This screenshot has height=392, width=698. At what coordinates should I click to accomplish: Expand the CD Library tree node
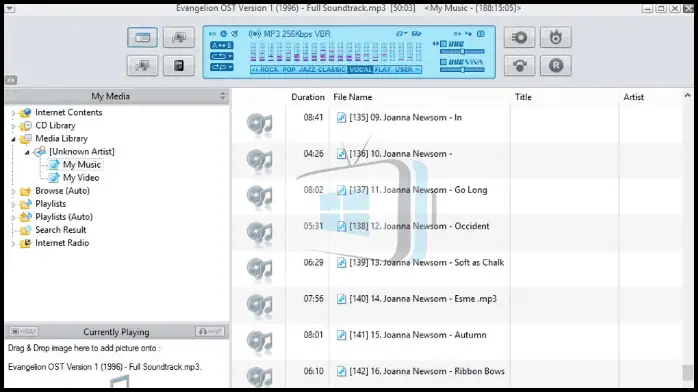[x=13, y=126]
